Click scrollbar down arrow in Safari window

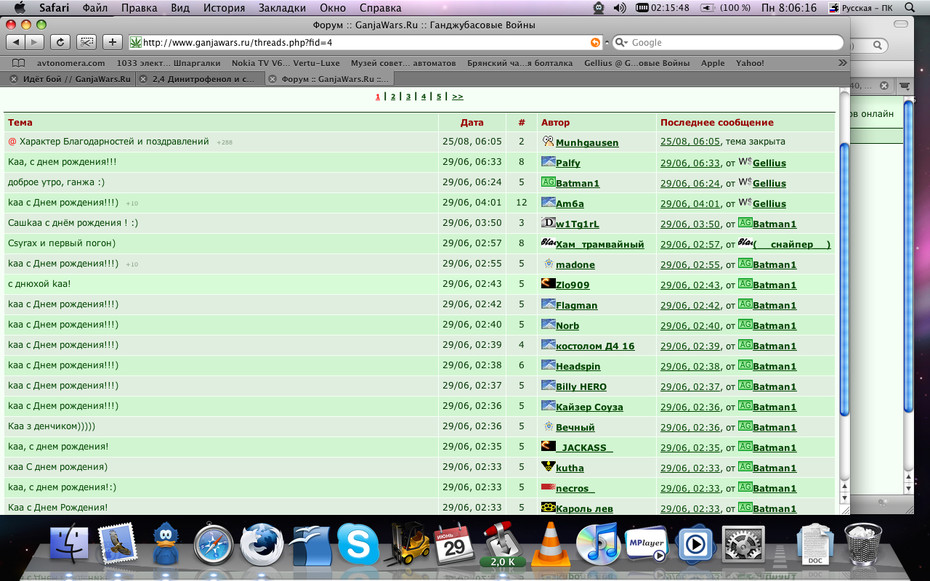[x=845, y=499]
